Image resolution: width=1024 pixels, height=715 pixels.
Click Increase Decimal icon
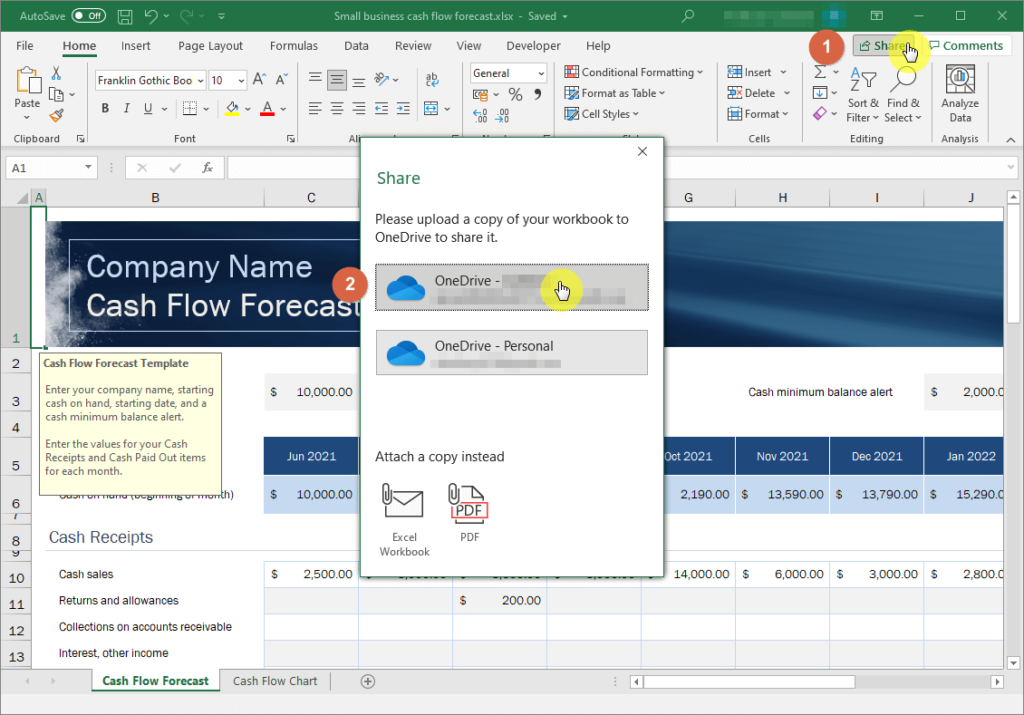click(480, 116)
